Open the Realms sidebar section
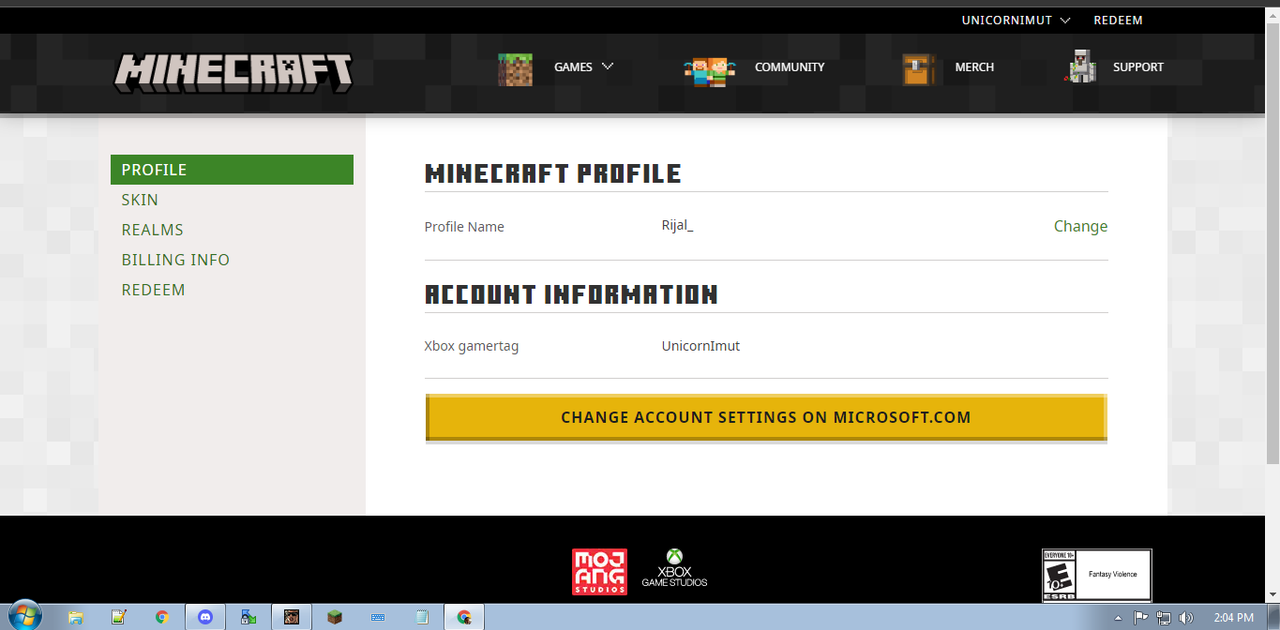 coord(152,230)
